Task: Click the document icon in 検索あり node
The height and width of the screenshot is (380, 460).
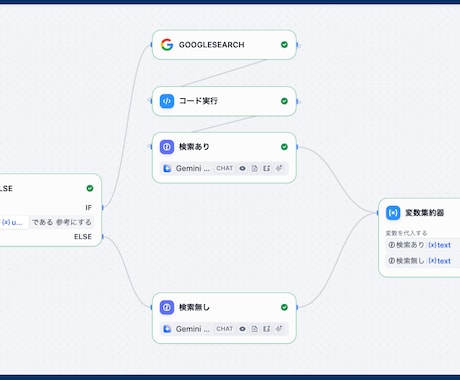Action: pyautogui.click(x=255, y=168)
